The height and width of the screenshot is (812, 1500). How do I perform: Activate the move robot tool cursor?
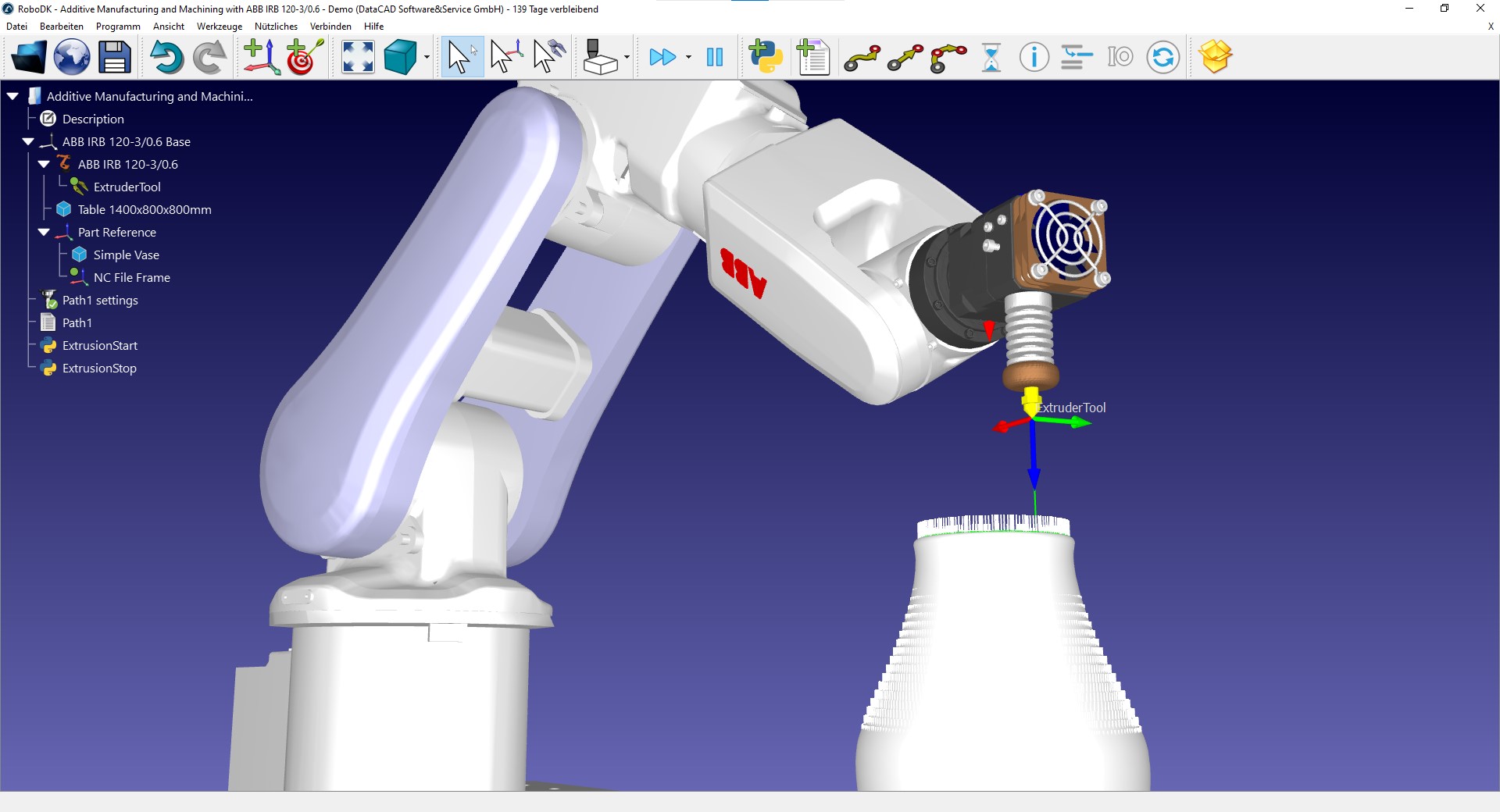click(548, 57)
